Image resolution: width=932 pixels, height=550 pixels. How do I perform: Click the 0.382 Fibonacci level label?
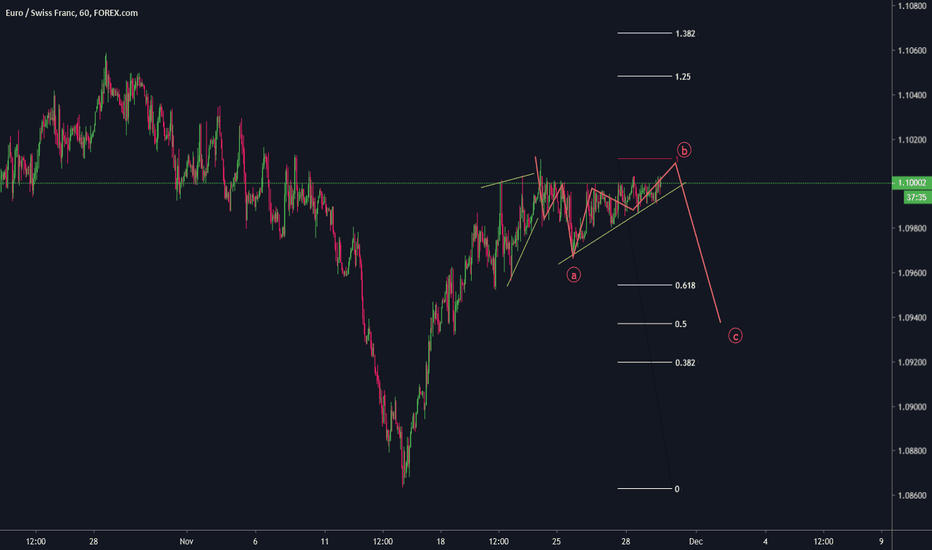(684, 362)
